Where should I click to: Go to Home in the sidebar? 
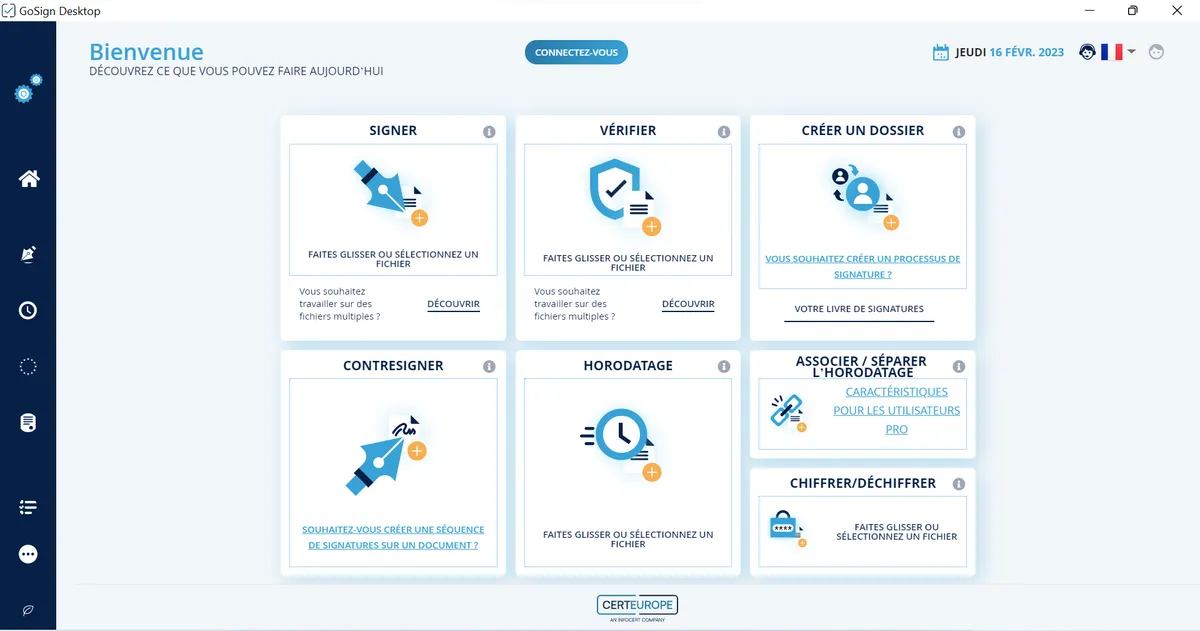pos(29,179)
